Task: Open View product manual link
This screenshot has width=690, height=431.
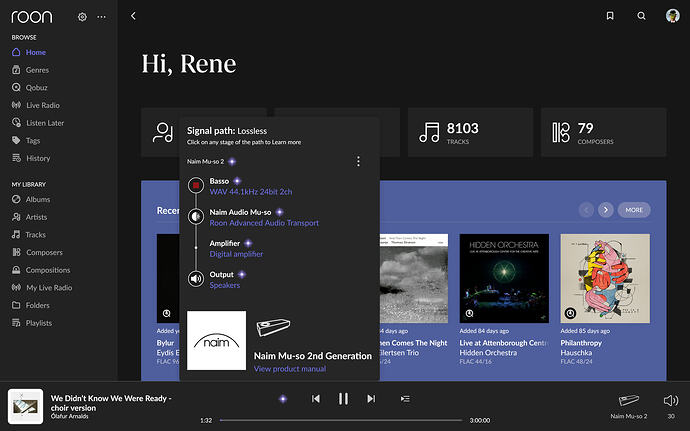Action: pos(290,369)
